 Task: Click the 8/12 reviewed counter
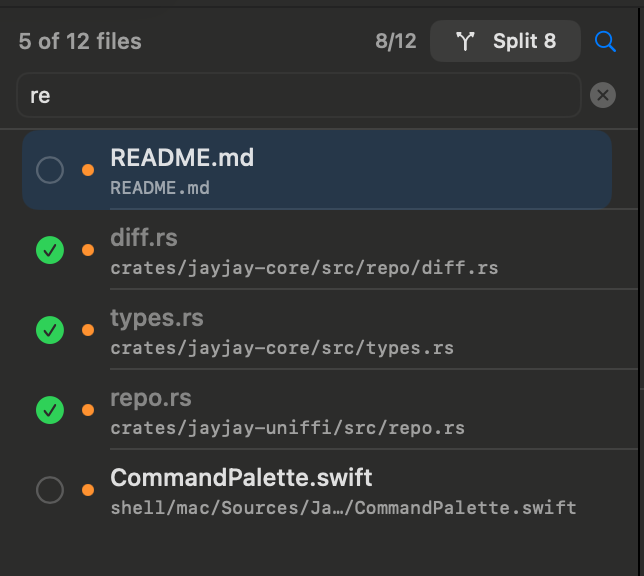tap(395, 41)
